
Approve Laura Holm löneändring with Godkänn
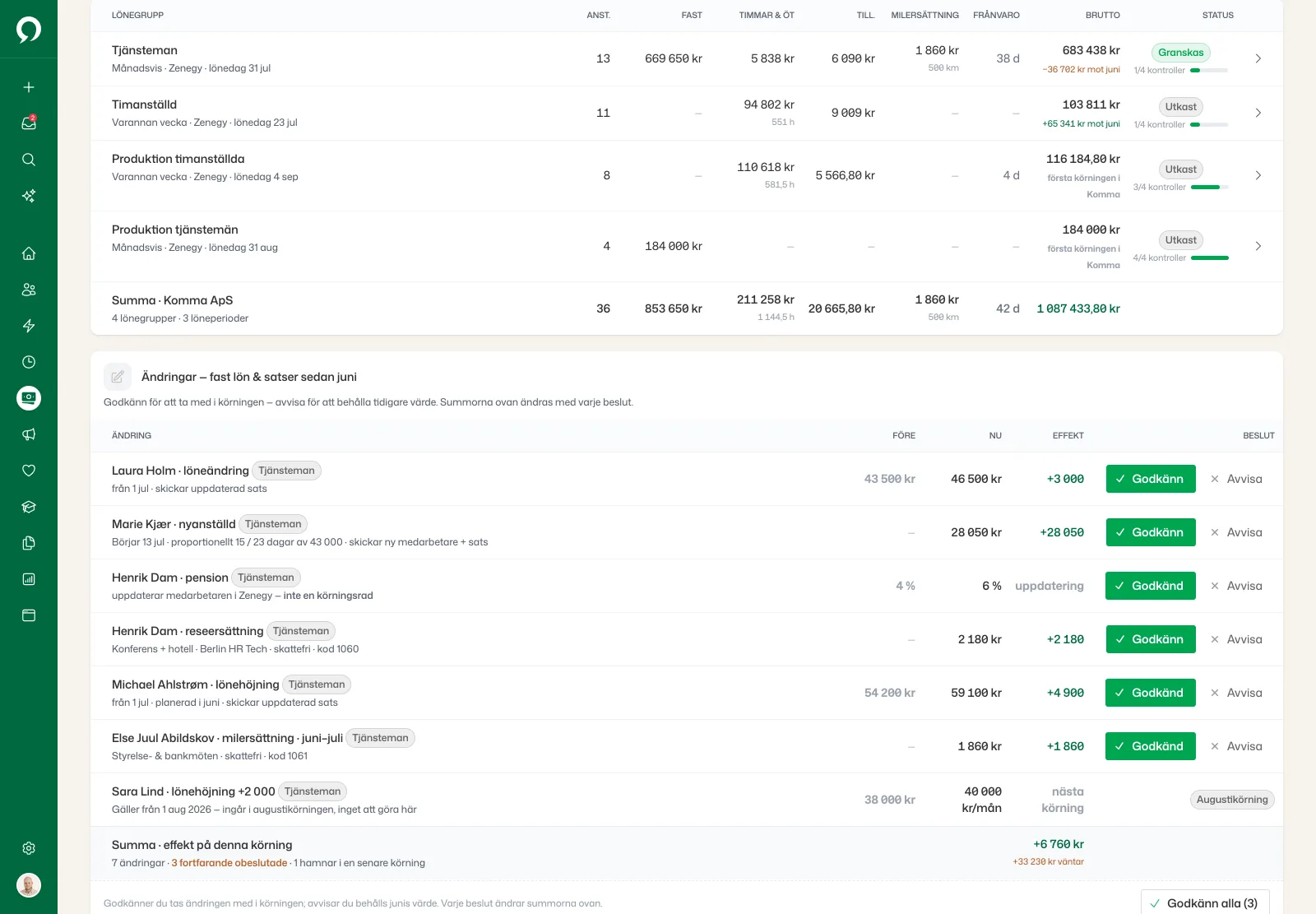coord(1151,479)
